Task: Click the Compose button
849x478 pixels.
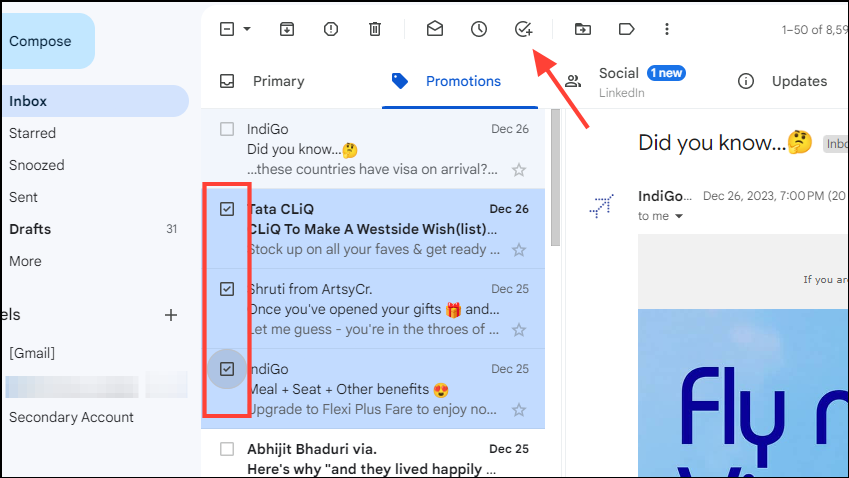Action: [48, 41]
